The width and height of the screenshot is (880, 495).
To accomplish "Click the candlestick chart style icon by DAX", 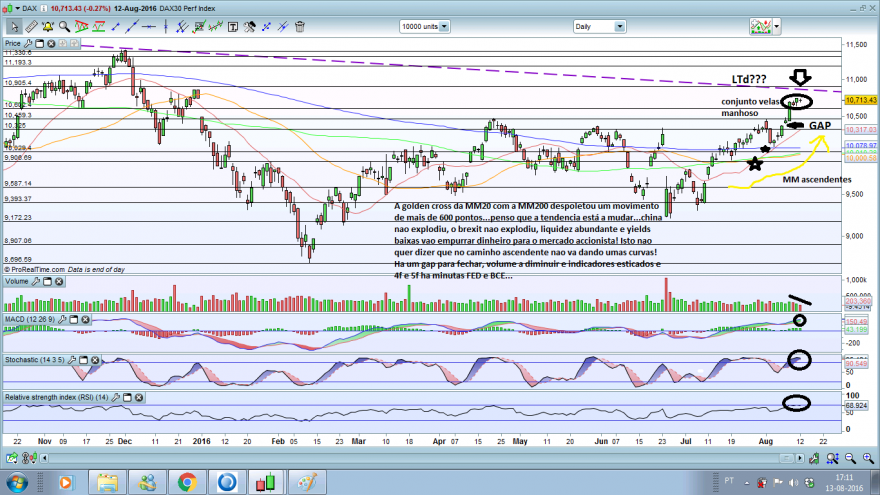I will click(x=7, y=8).
